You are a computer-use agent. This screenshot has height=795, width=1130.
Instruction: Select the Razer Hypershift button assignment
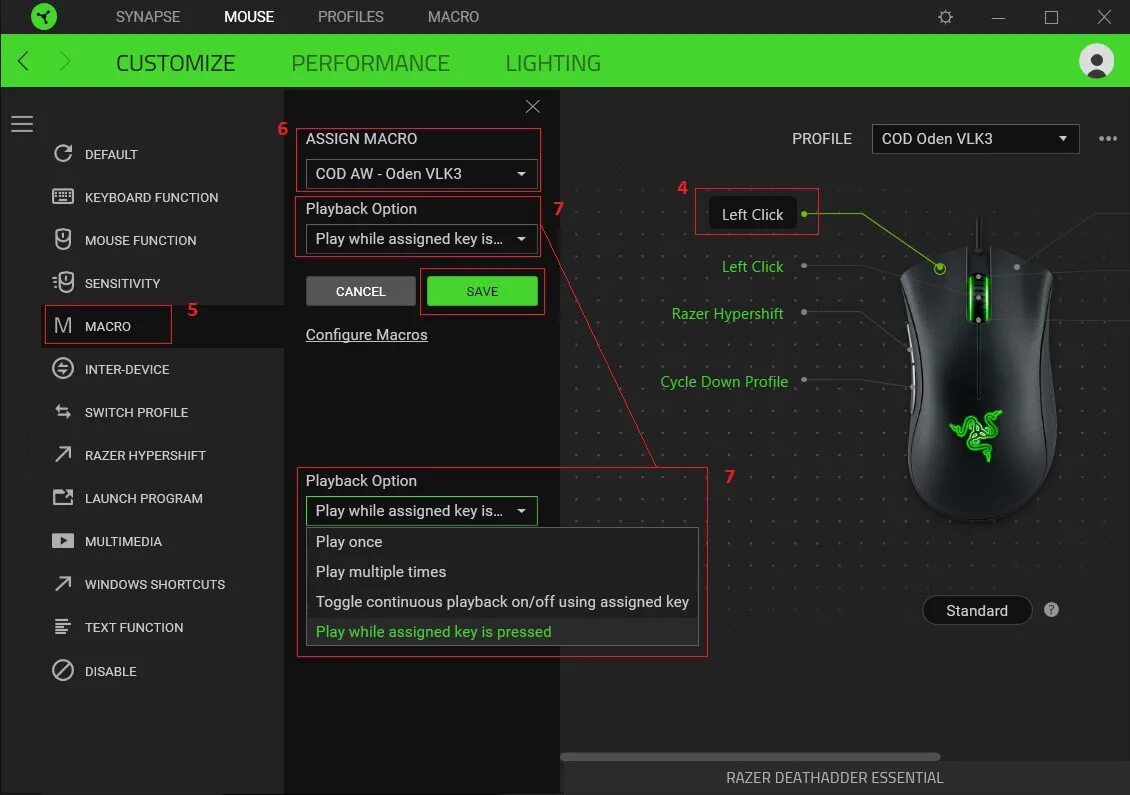click(727, 314)
